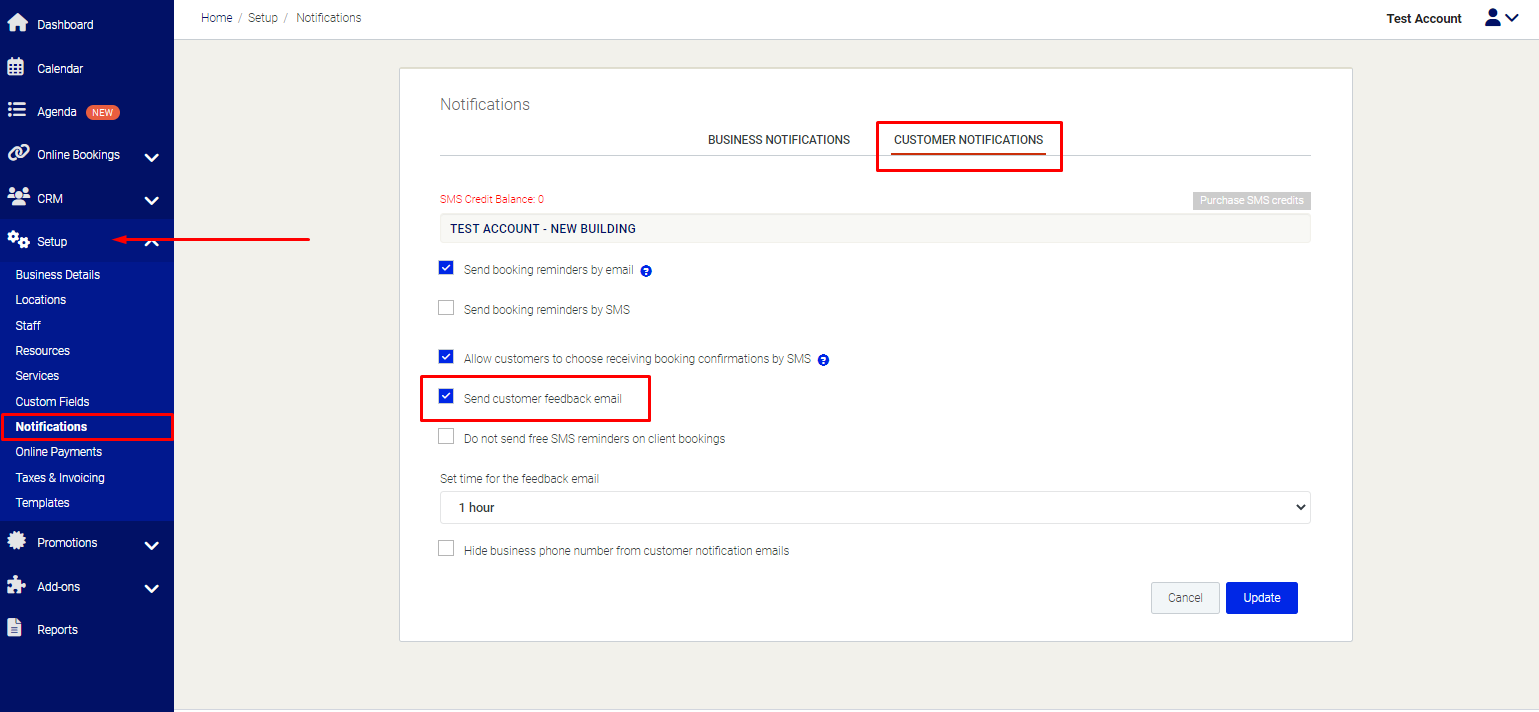
Task: Click help icon beside SMS confirmations option
Action: (824, 360)
